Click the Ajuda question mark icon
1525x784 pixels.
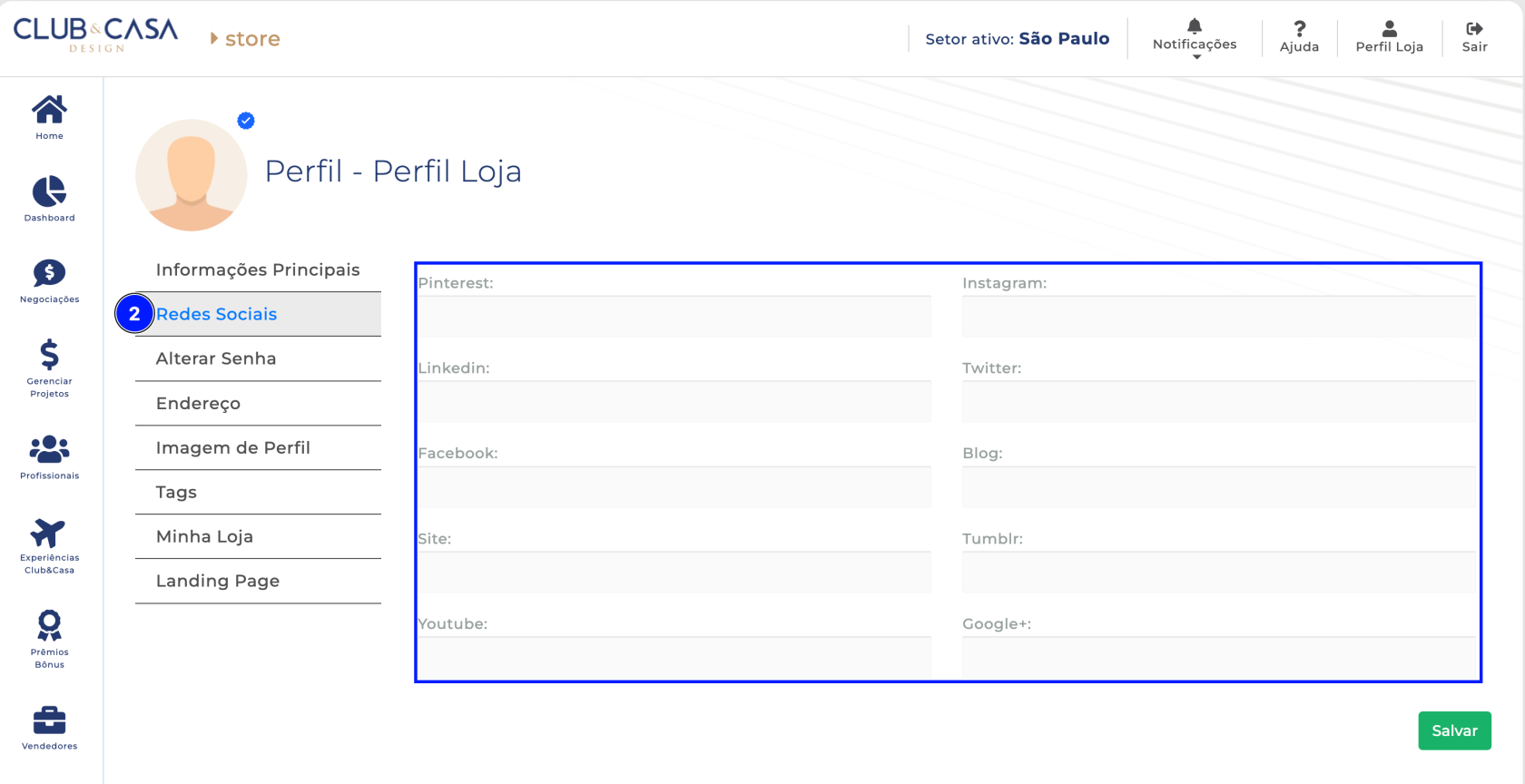[1299, 30]
